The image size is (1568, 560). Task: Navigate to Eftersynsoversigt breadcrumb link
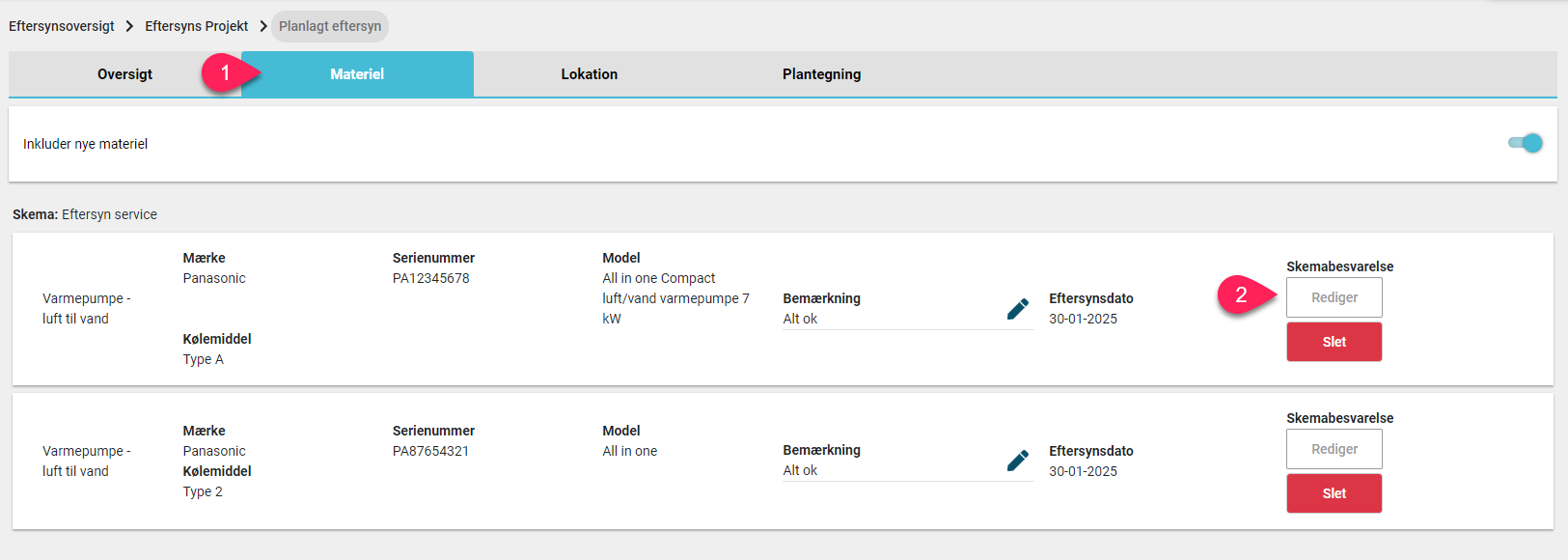[62, 26]
